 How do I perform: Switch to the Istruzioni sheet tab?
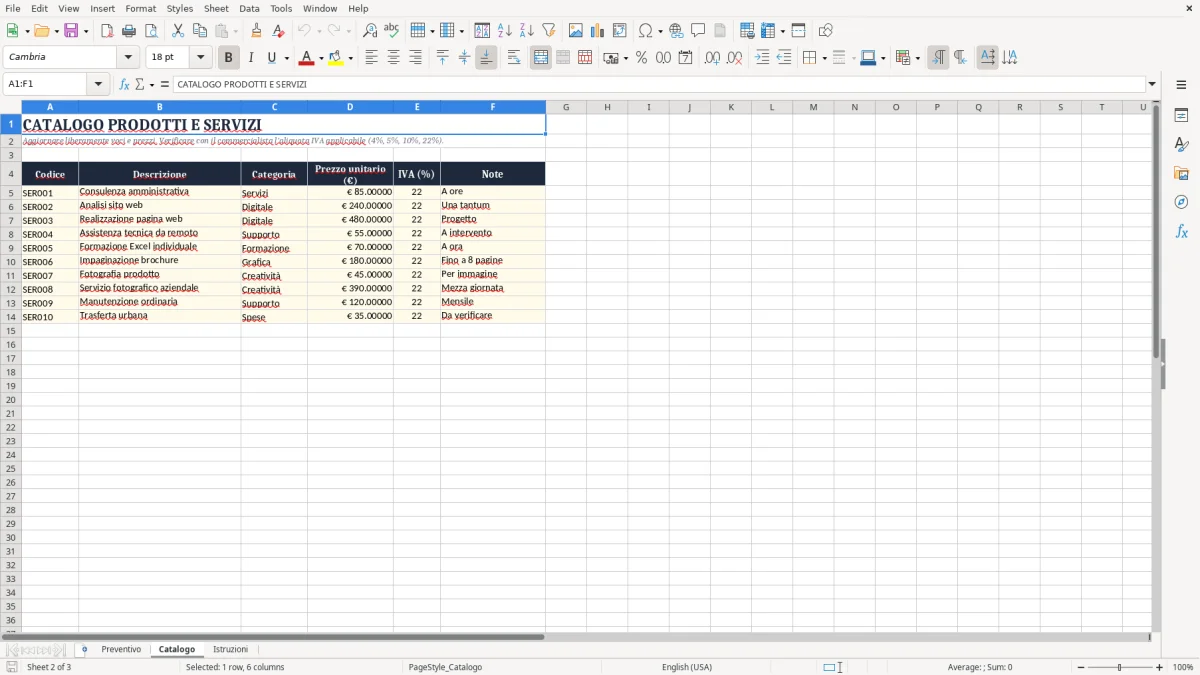230,650
